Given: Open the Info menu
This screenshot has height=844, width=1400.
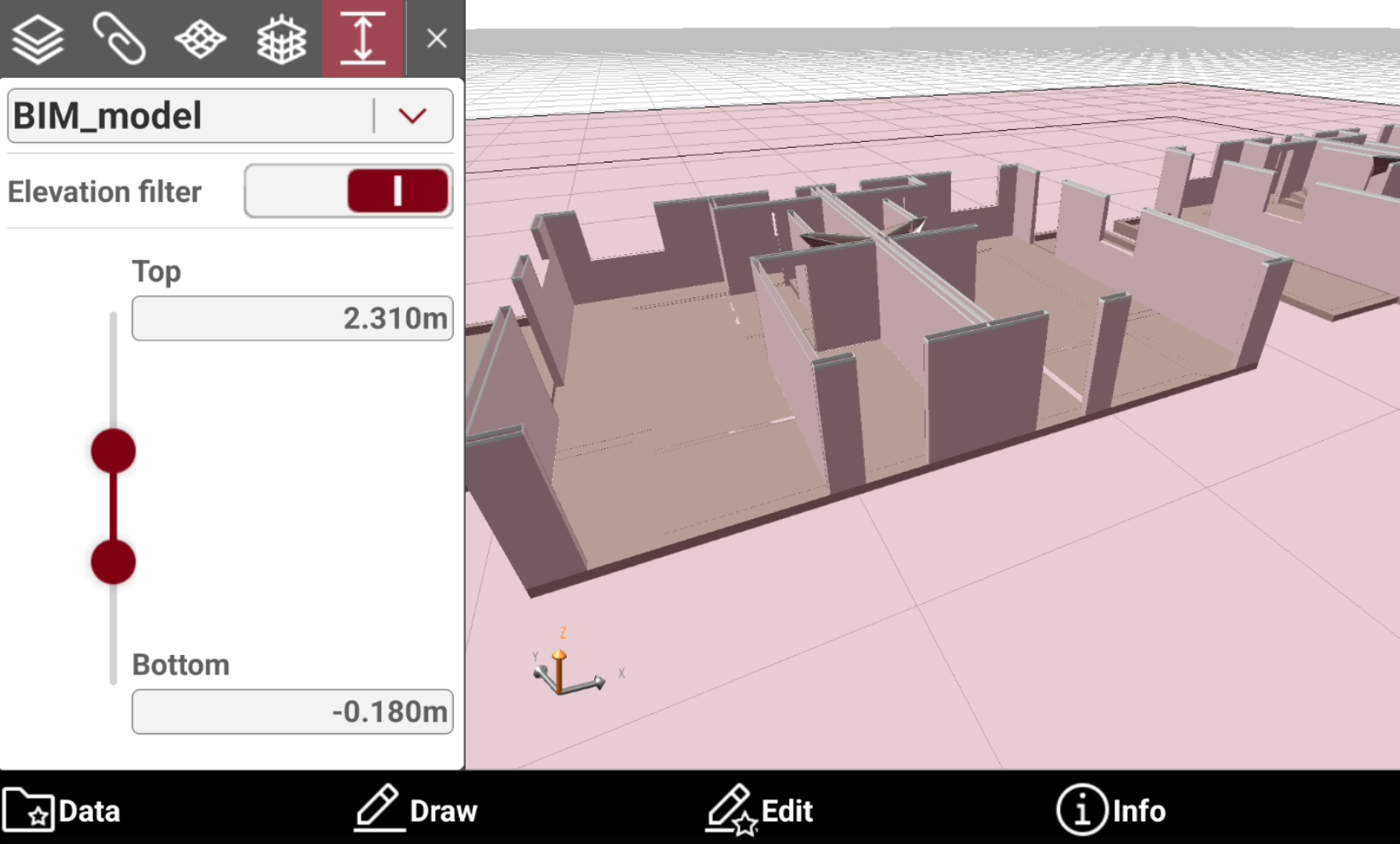Looking at the screenshot, I should pos(1111,810).
